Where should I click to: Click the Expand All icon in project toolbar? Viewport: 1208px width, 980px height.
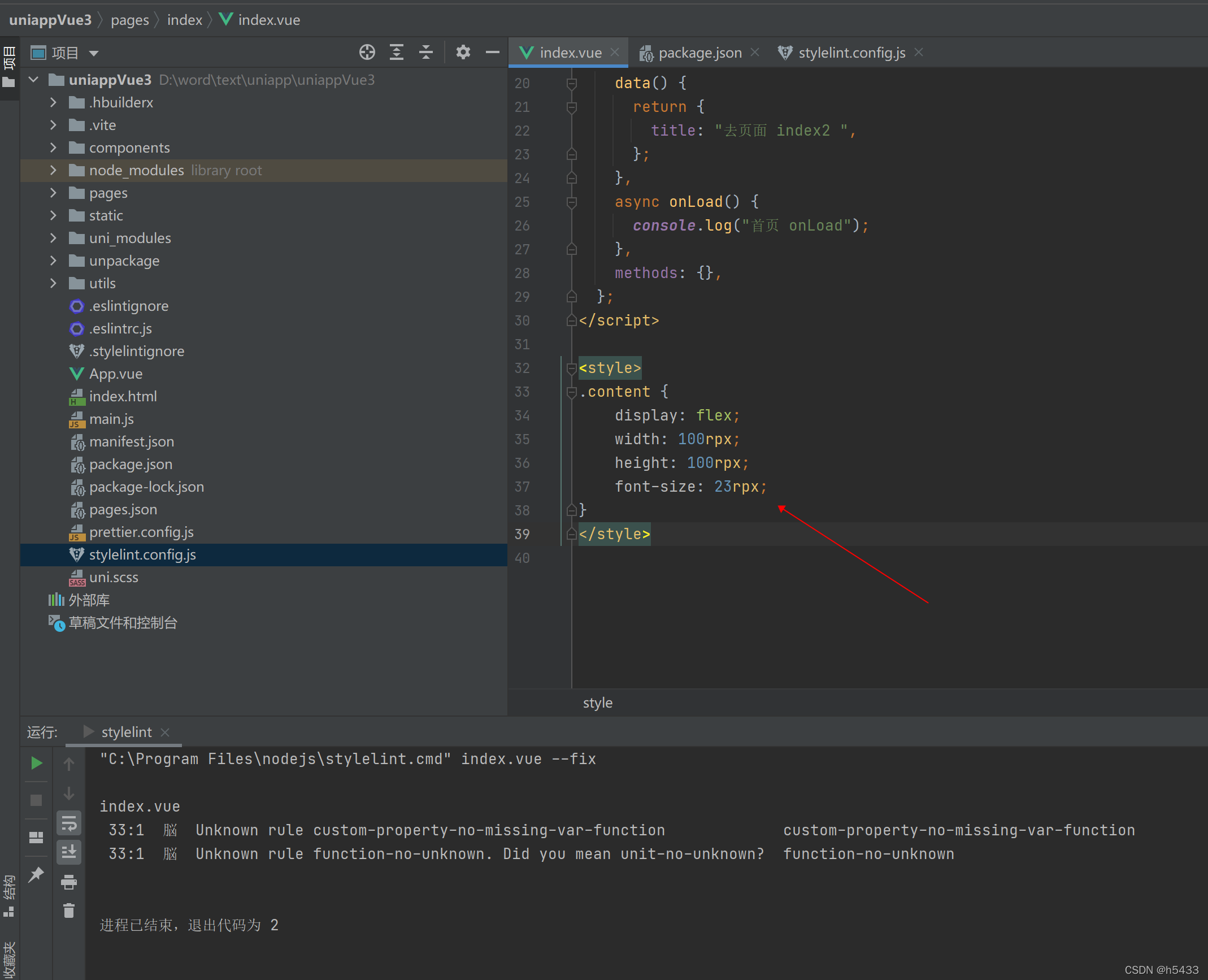click(397, 53)
